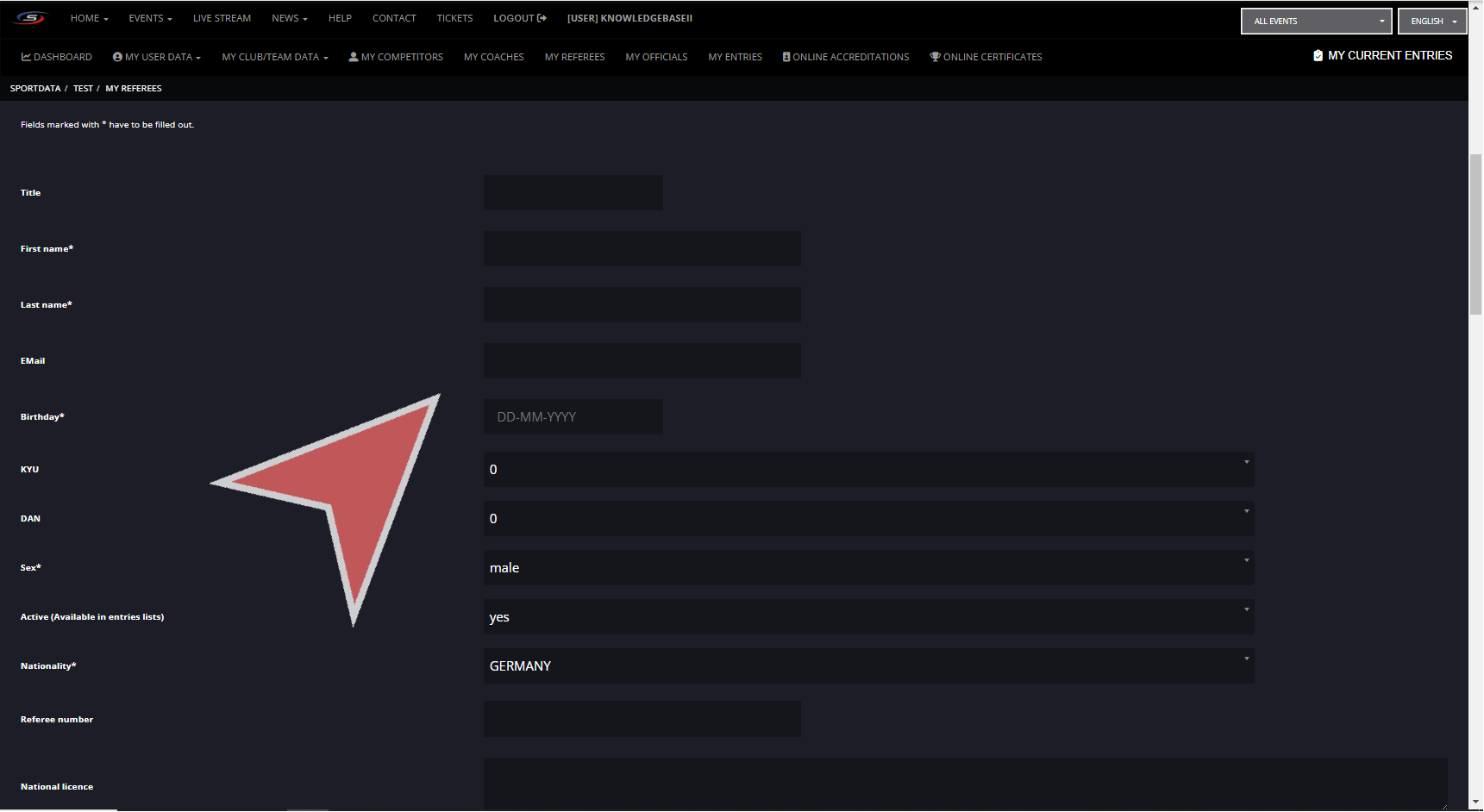
Task: Change the Sex dropdown from male
Action: tap(868, 568)
